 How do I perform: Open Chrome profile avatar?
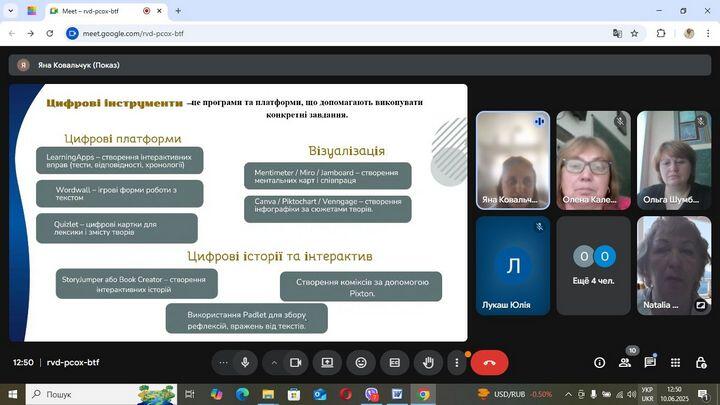[689, 34]
